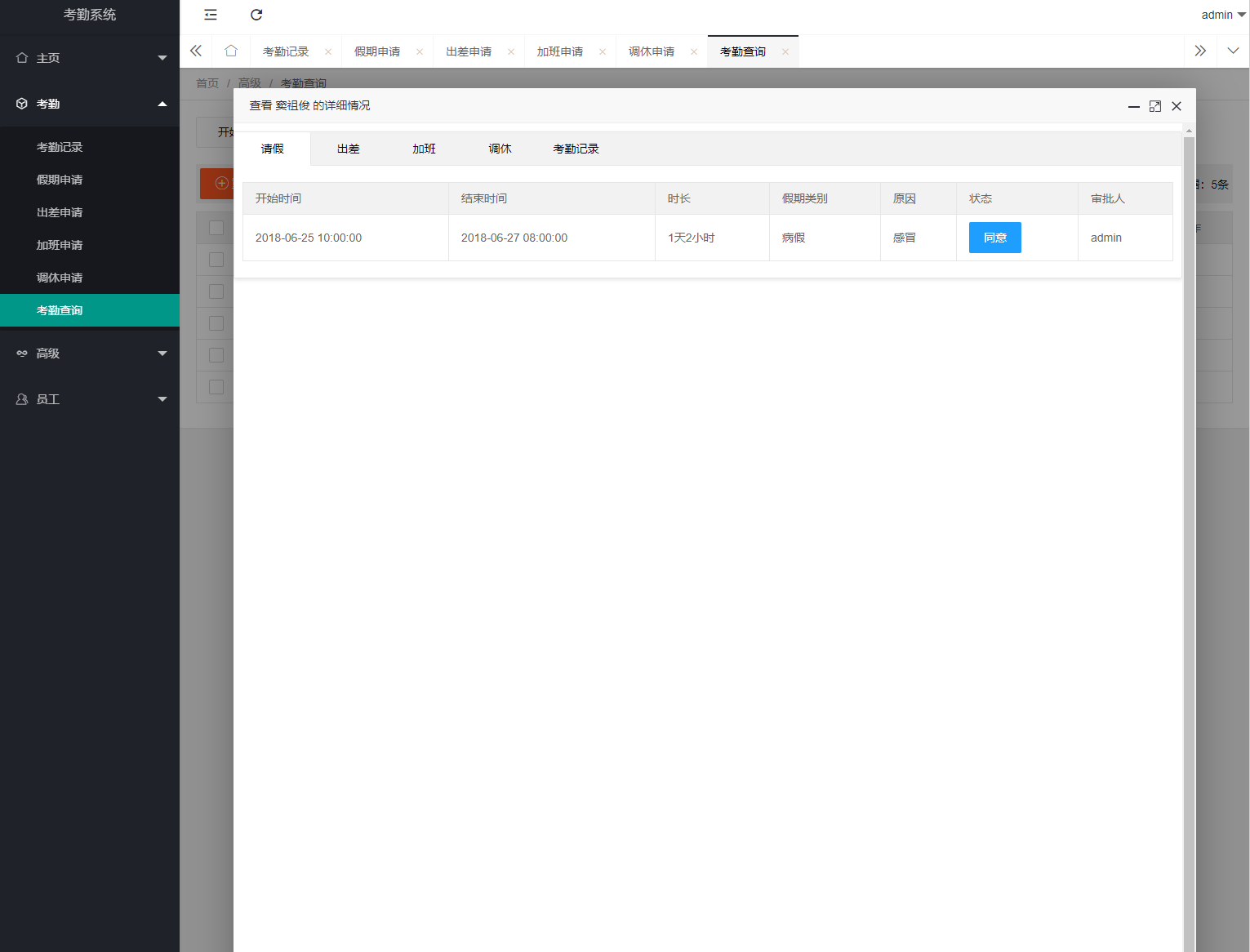This screenshot has width=1250, height=952.
Task: Open 假期申请 in sidebar
Action: point(90,180)
